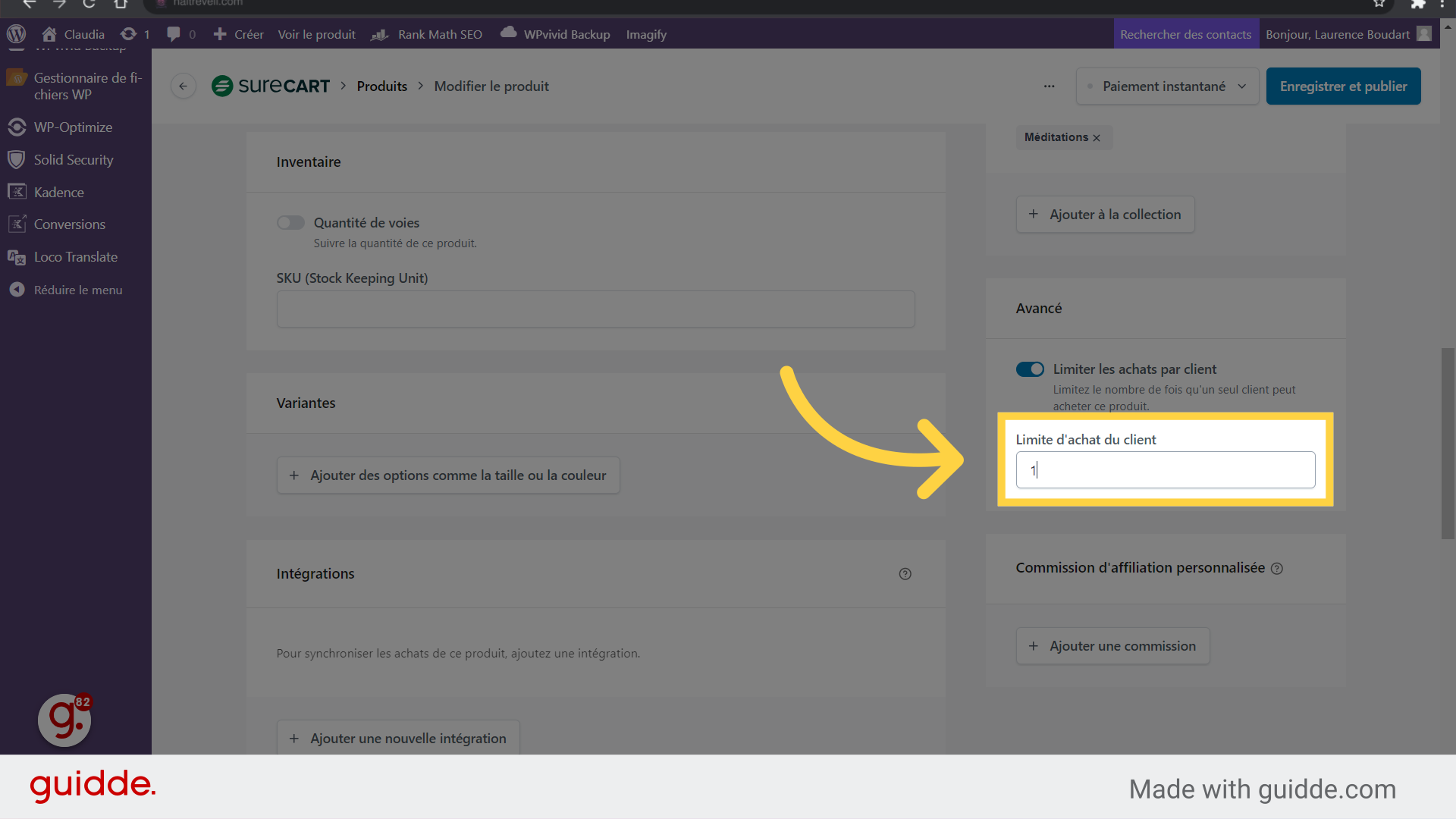Image resolution: width=1456 pixels, height=819 pixels.
Task: Click the WordPress logo in the admin bar
Action: click(x=16, y=34)
